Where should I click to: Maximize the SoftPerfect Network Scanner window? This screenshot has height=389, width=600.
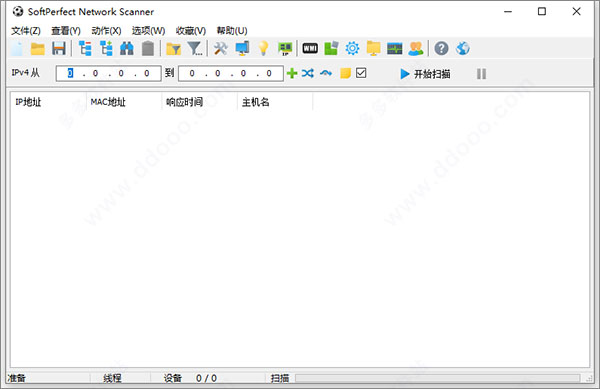click(x=542, y=11)
